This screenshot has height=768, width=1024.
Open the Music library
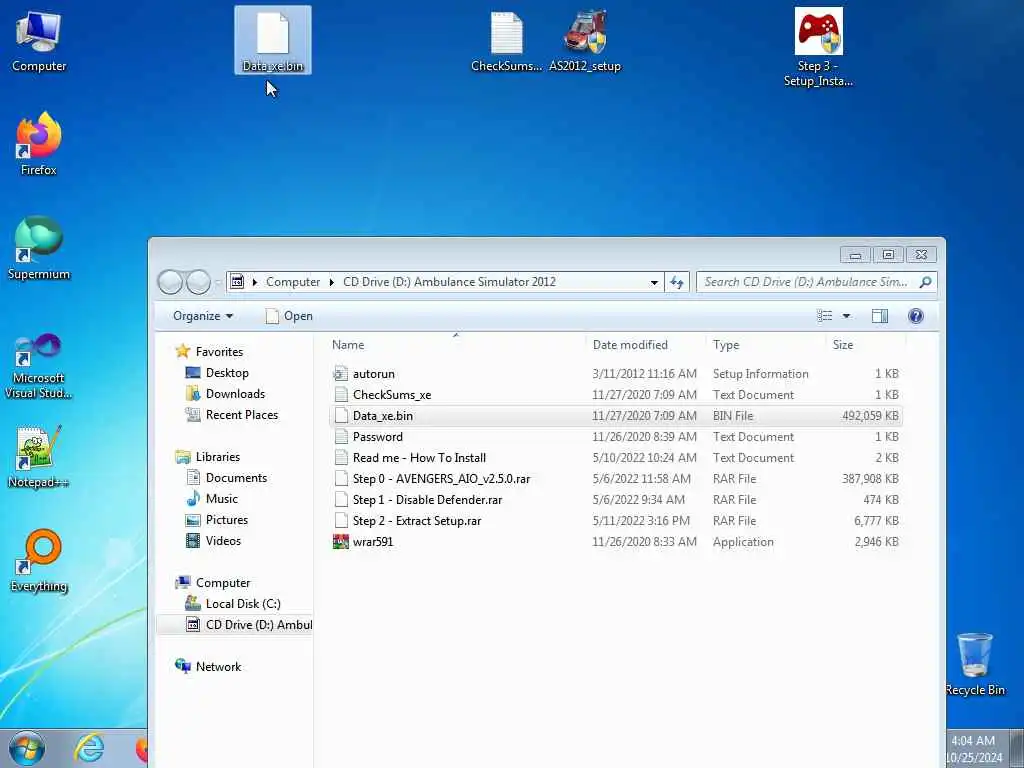click(x=221, y=498)
